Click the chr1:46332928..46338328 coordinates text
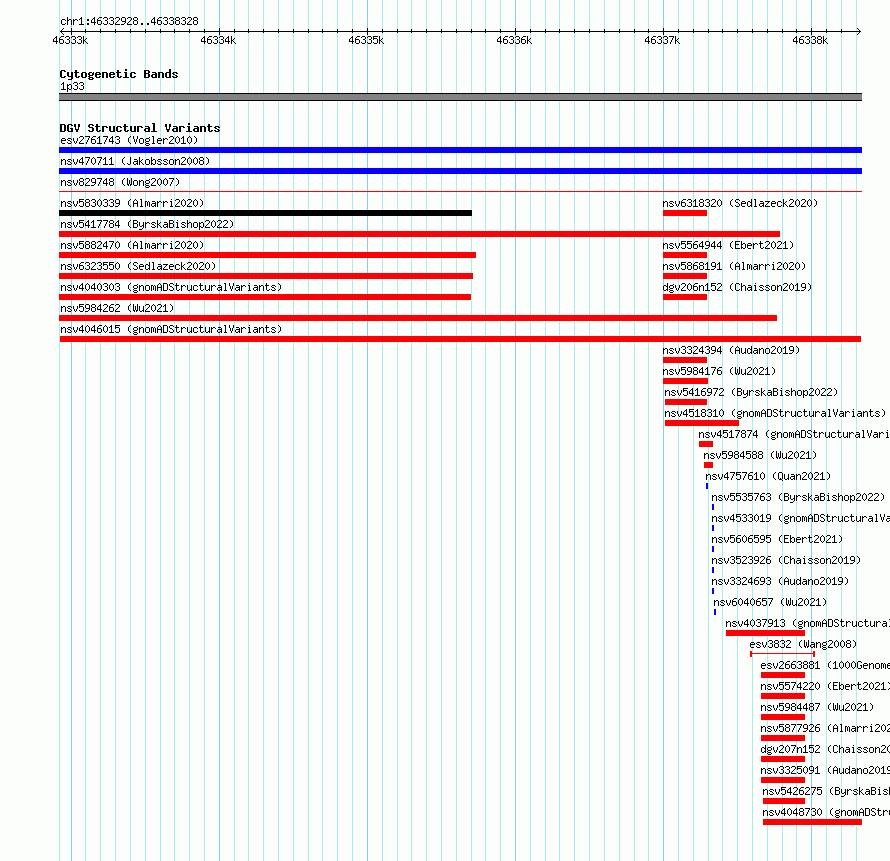Screen dimensions: 890x861 tap(129, 21)
